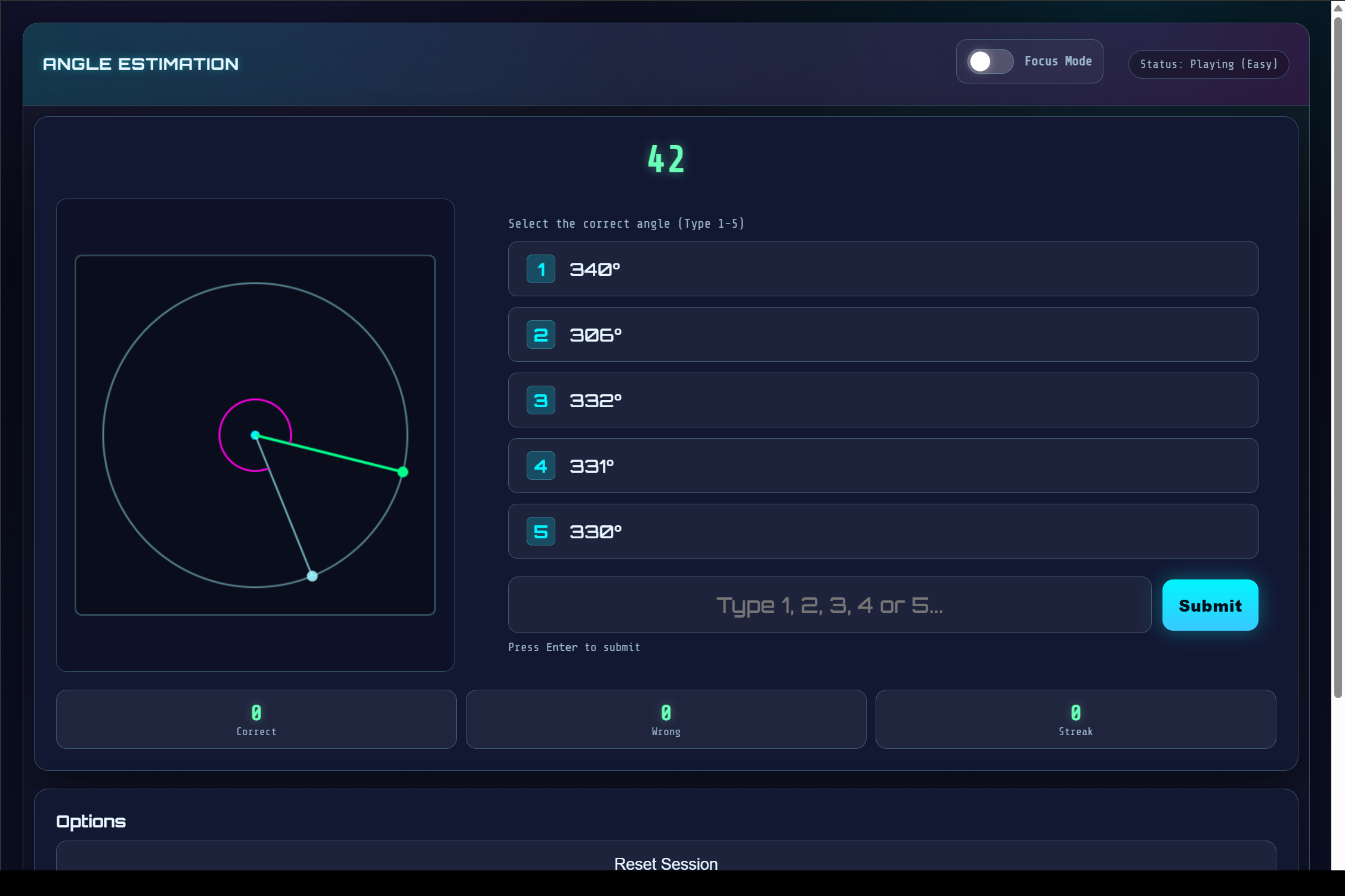Screen dimensions: 1345x896
Task: Choose the 330° answer row
Action: 883,532
